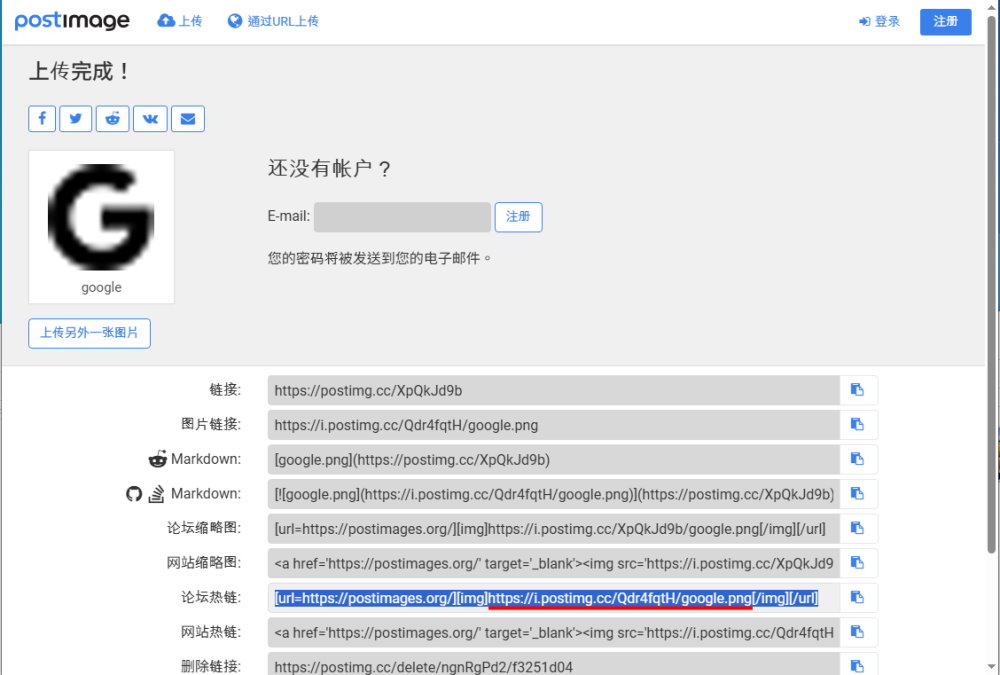Viewport: 1000px width, 675px height.
Task: Select the 删除链接 URL field
Action: 554,665
